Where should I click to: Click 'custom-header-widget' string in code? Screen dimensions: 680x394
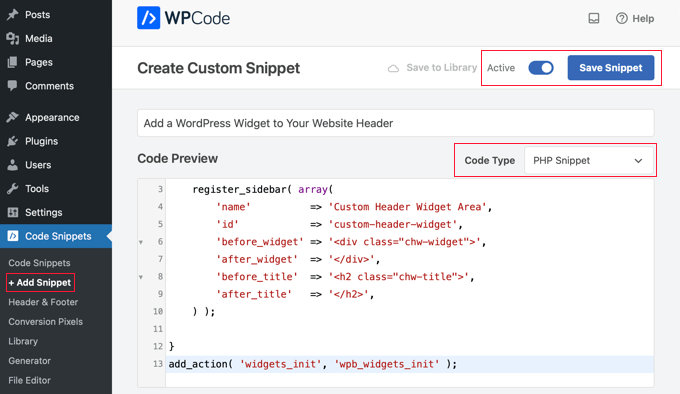click(392, 224)
